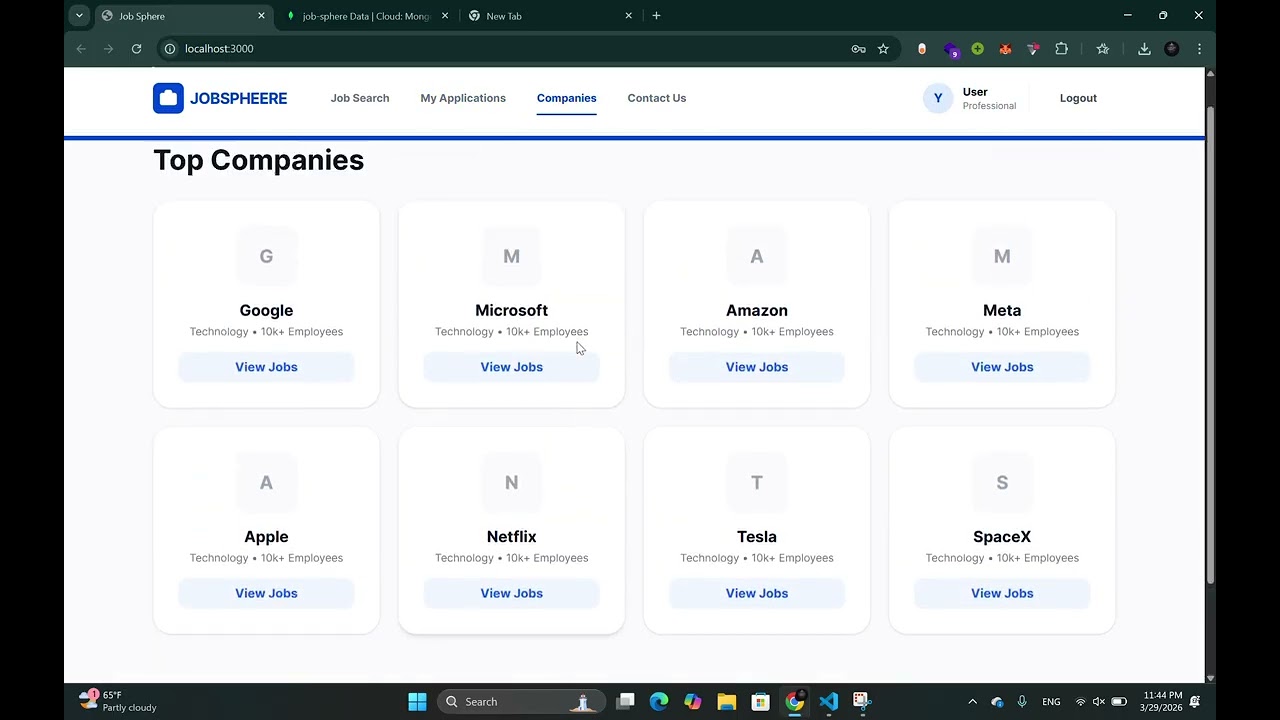Click the SpaceX S logo tile
This screenshot has height=720, width=1280.
[x=1002, y=482]
